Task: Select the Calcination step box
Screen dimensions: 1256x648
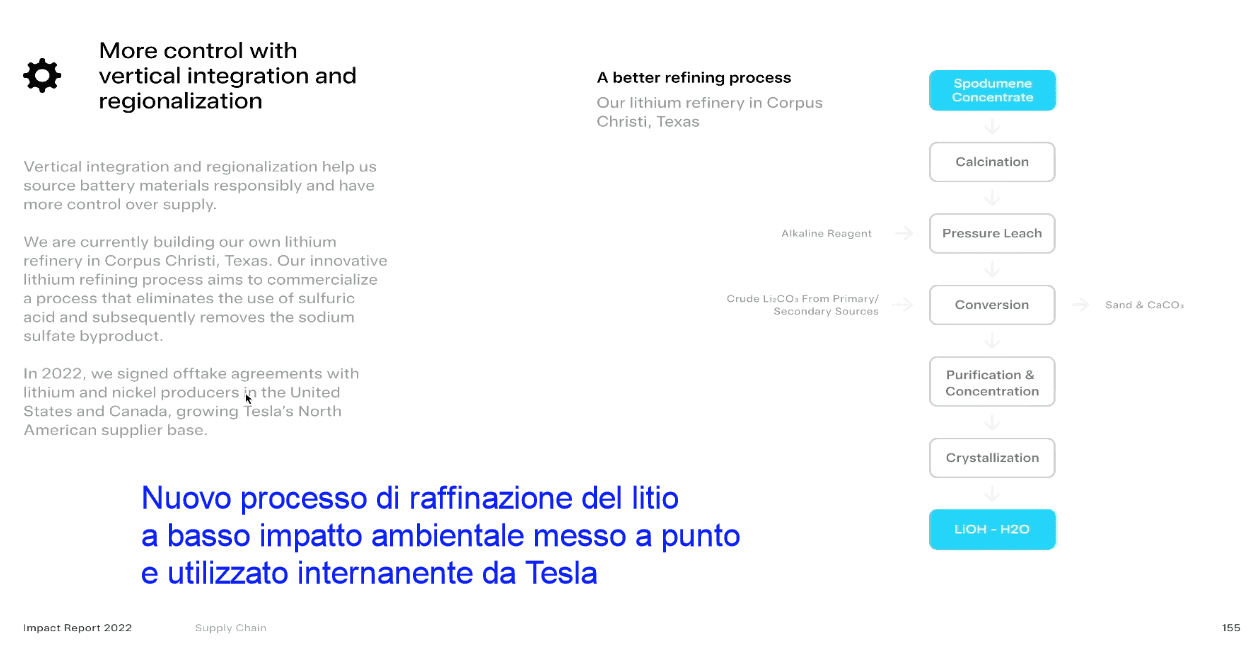Action: pyautogui.click(x=992, y=162)
